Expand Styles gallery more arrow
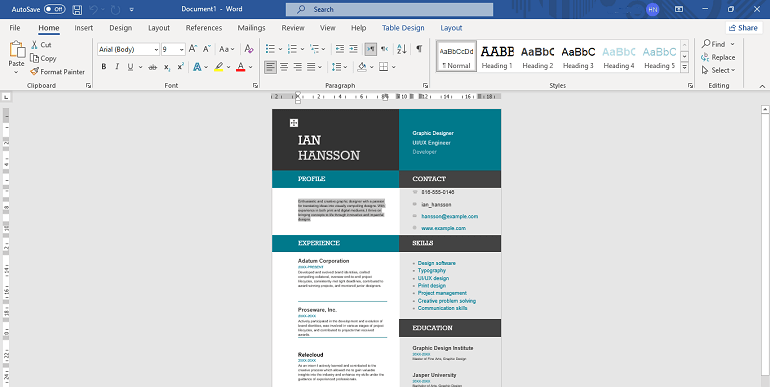The width and height of the screenshot is (770, 387). tap(685, 67)
